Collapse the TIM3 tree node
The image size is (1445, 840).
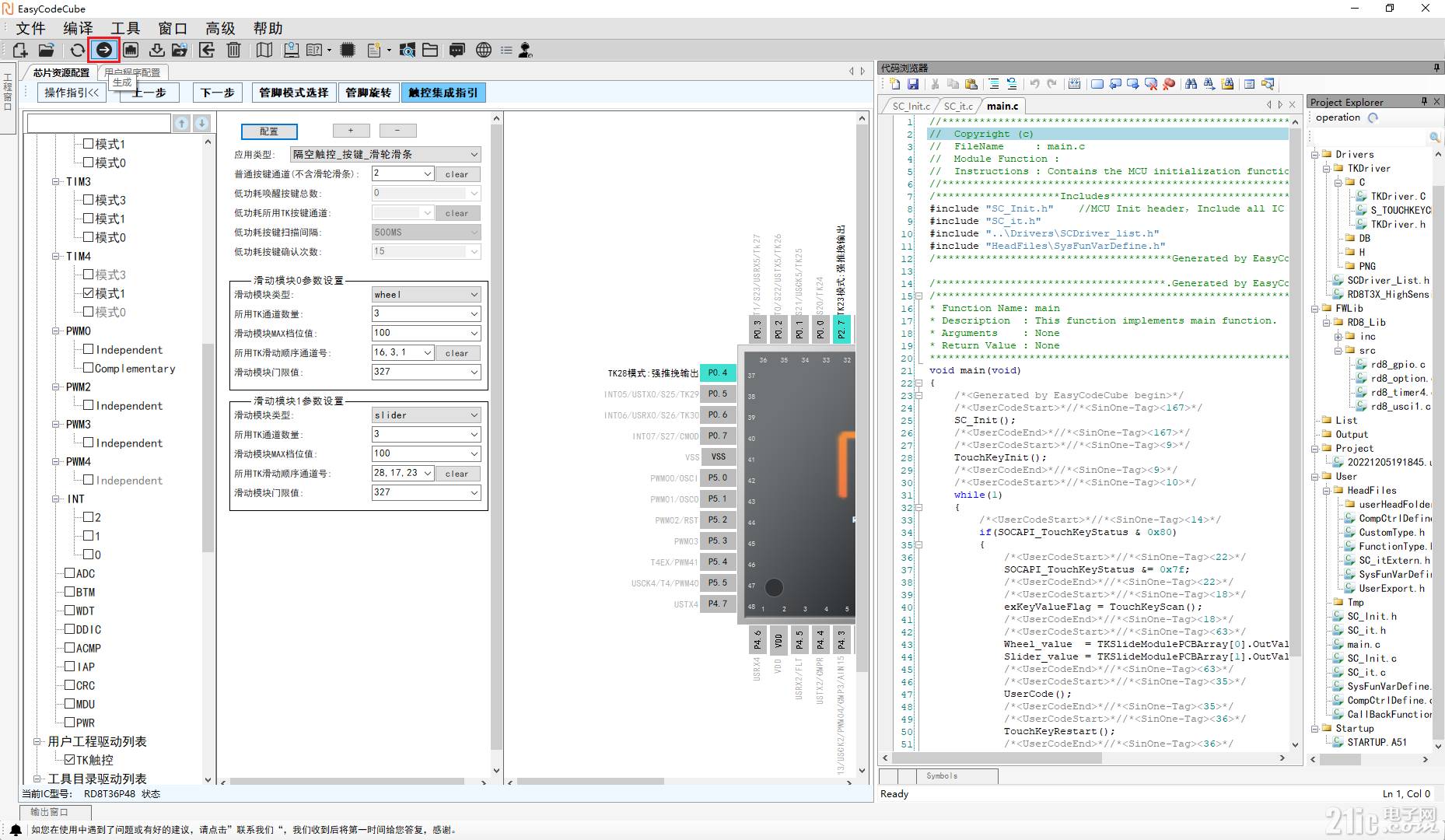(x=56, y=181)
